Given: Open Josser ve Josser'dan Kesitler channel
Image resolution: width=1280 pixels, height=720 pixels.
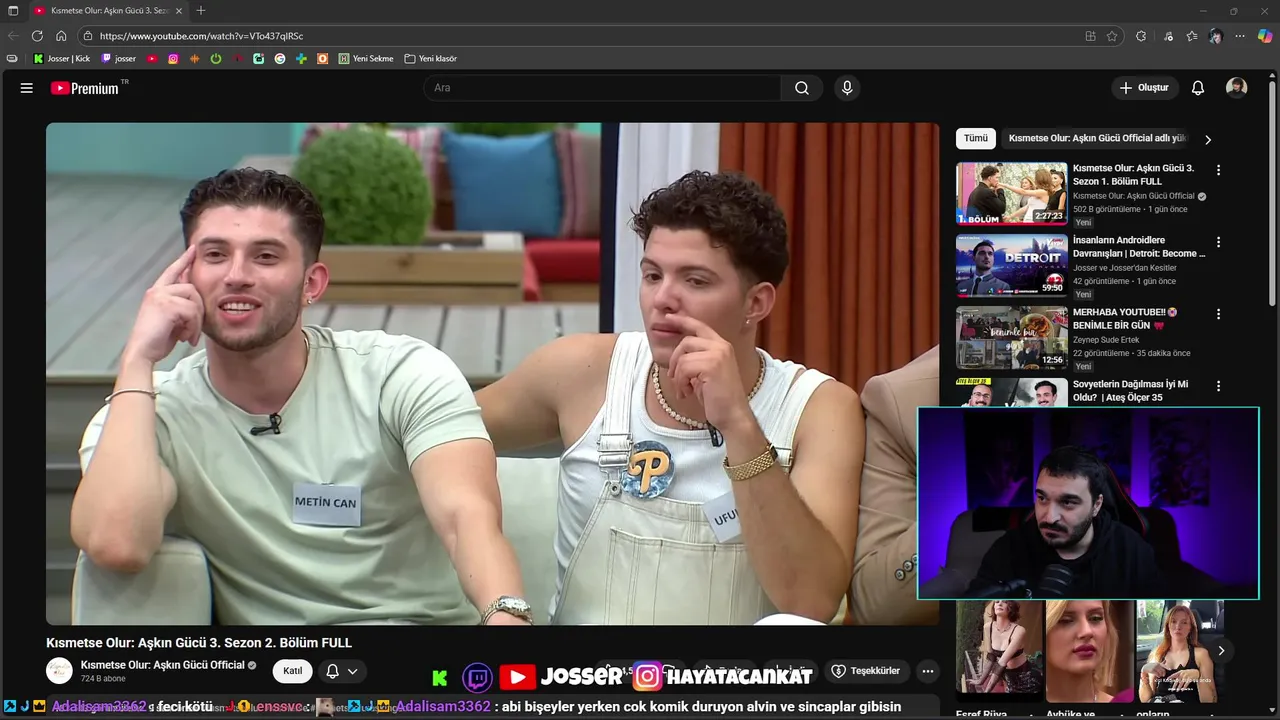Looking at the screenshot, I should point(1124,268).
